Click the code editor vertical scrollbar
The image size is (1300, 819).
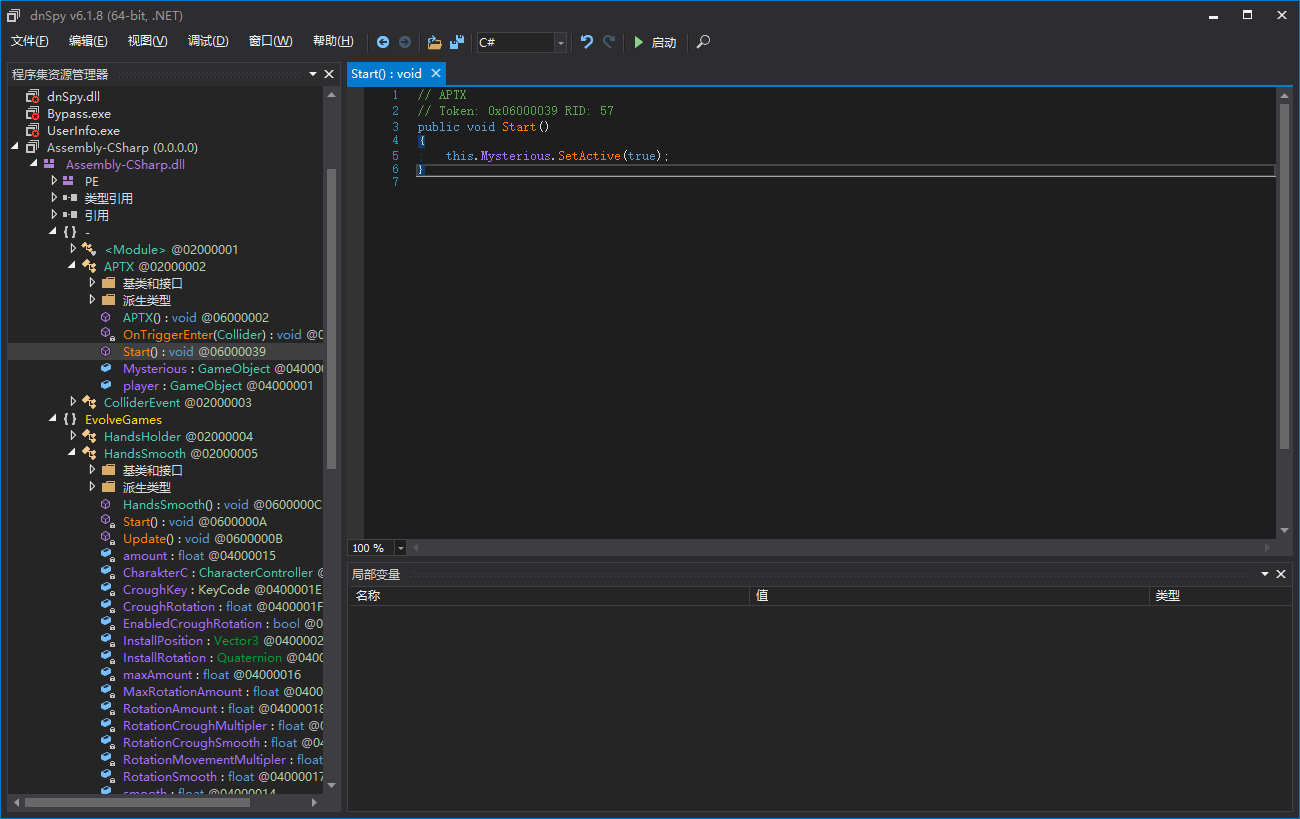(x=1285, y=276)
